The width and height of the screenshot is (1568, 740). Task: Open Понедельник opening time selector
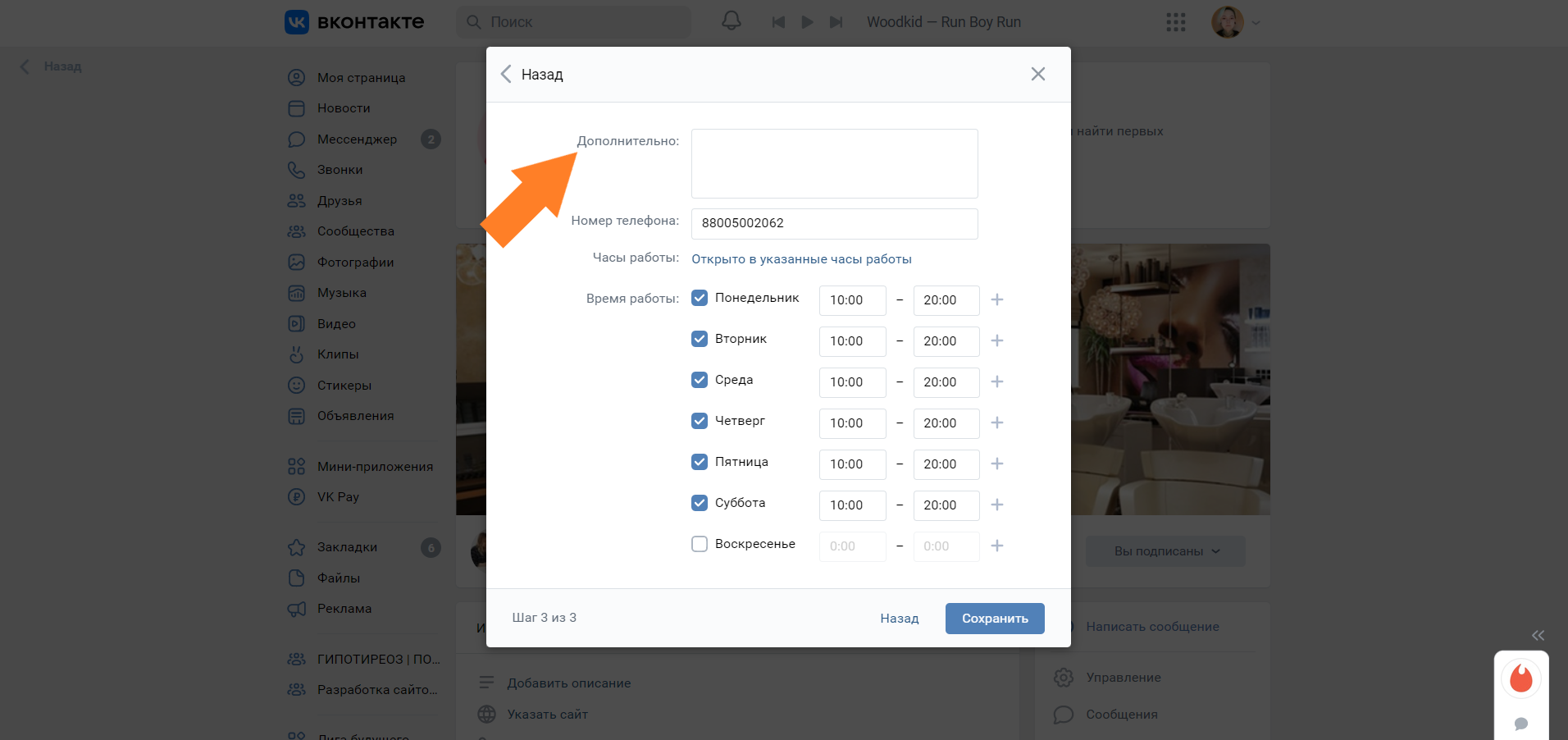(852, 300)
